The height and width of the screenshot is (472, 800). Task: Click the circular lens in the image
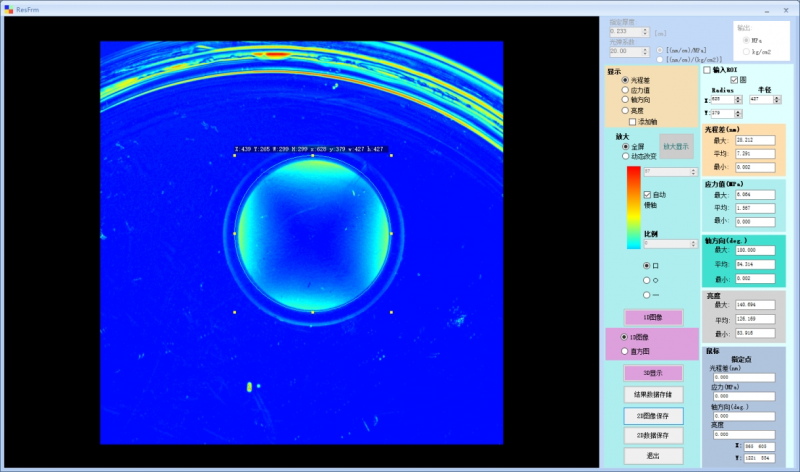point(313,234)
